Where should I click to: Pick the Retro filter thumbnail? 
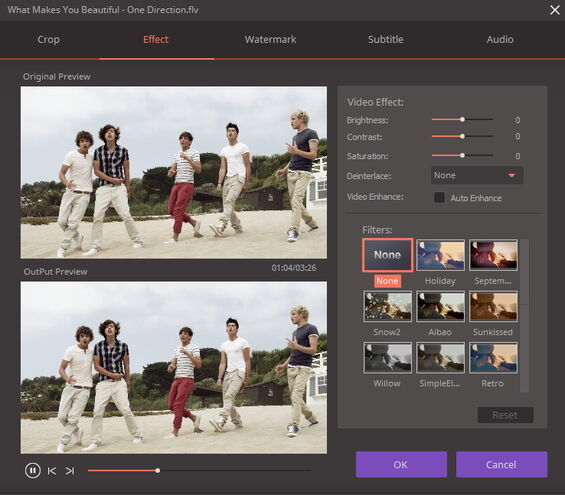[x=493, y=358]
